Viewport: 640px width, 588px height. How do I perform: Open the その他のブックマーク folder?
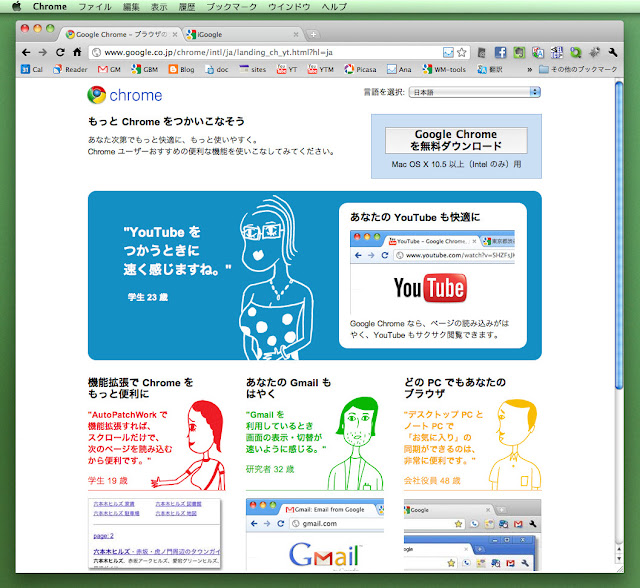(578, 69)
